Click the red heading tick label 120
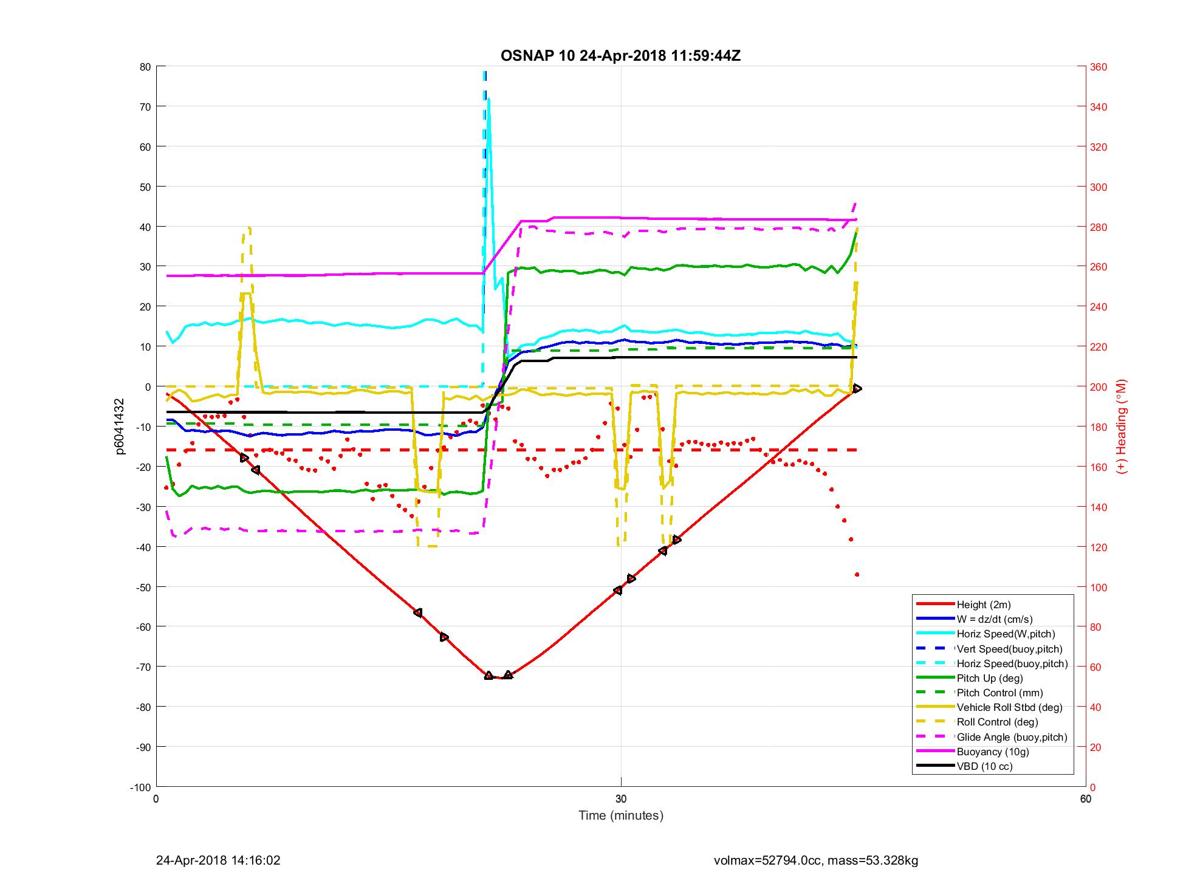The image size is (1200, 885). 1100,547
